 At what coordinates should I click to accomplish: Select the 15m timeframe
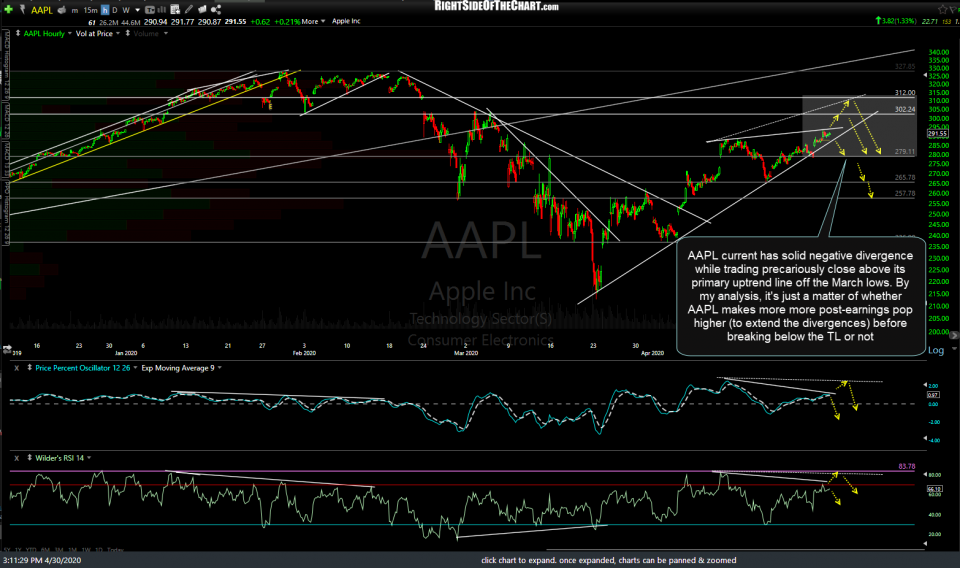click(x=90, y=10)
